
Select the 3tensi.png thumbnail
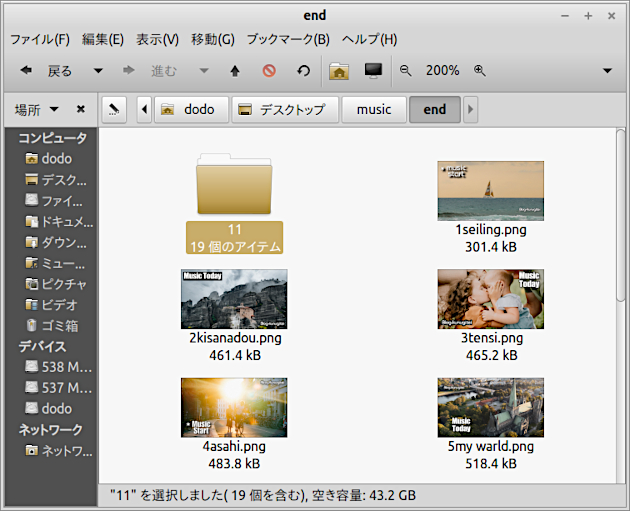[491, 299]
